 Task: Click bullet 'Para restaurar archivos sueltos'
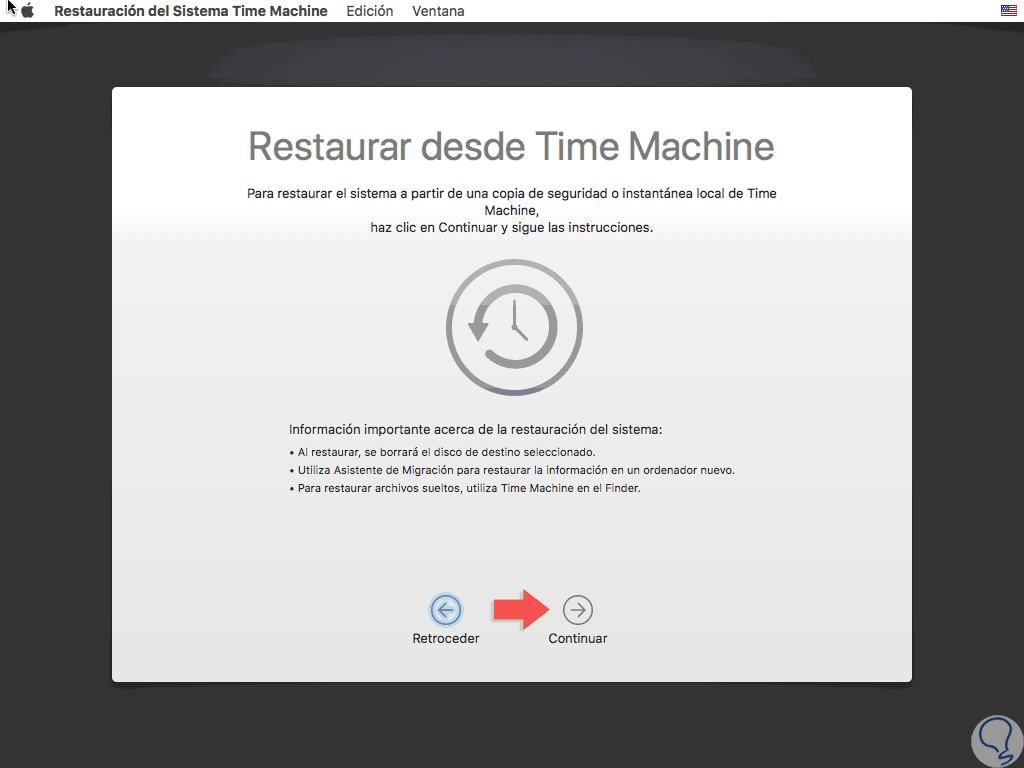point(464,488)
